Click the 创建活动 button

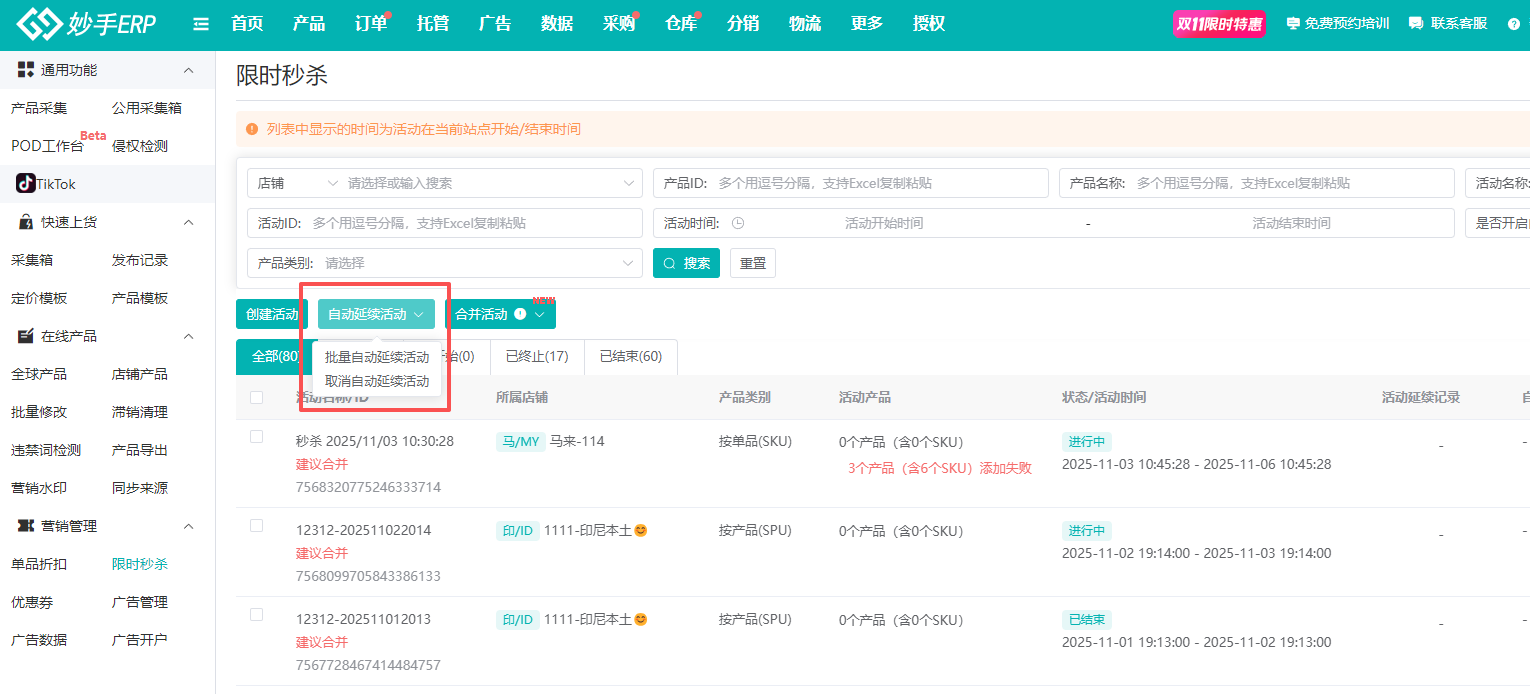click(272, 314)
